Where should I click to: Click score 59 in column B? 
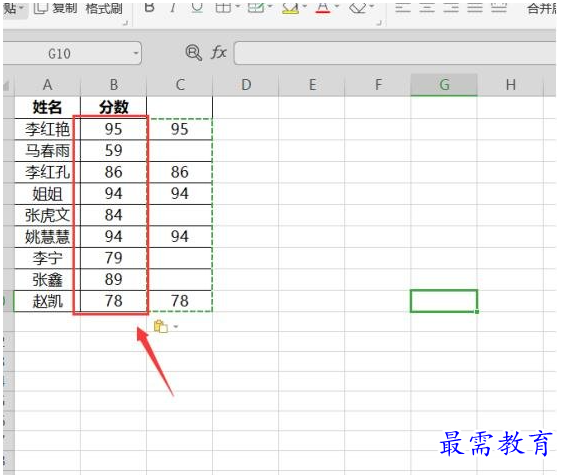click(x=114, y=151)
